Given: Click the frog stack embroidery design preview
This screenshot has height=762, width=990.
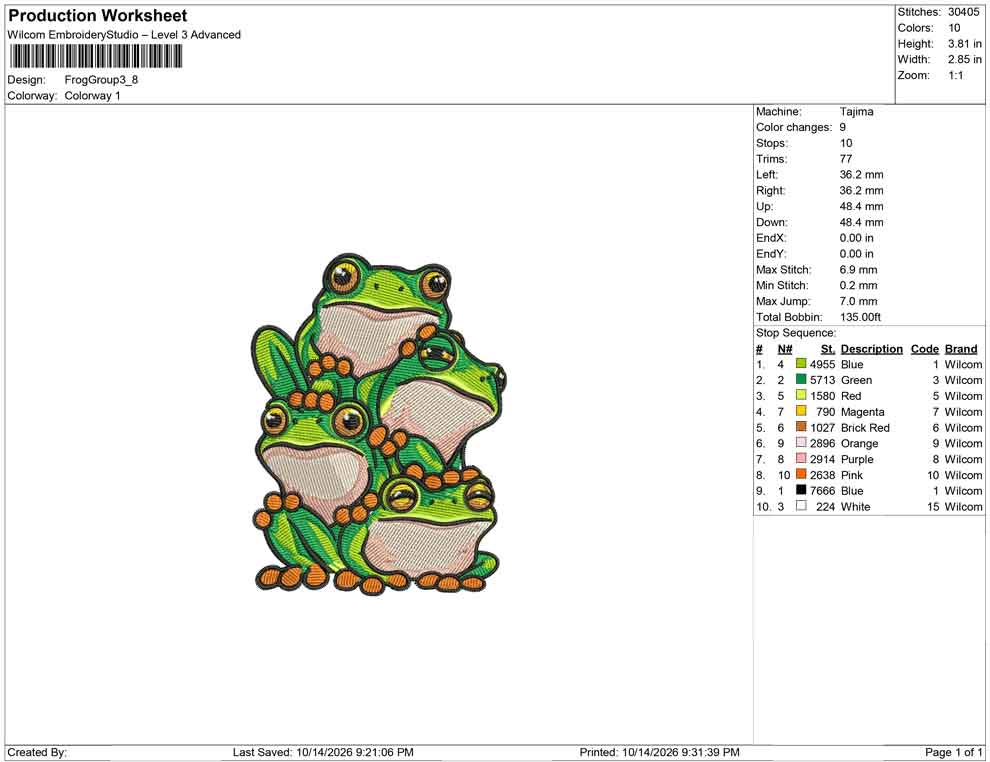Looking at the screenshot, I should point(379,424).
